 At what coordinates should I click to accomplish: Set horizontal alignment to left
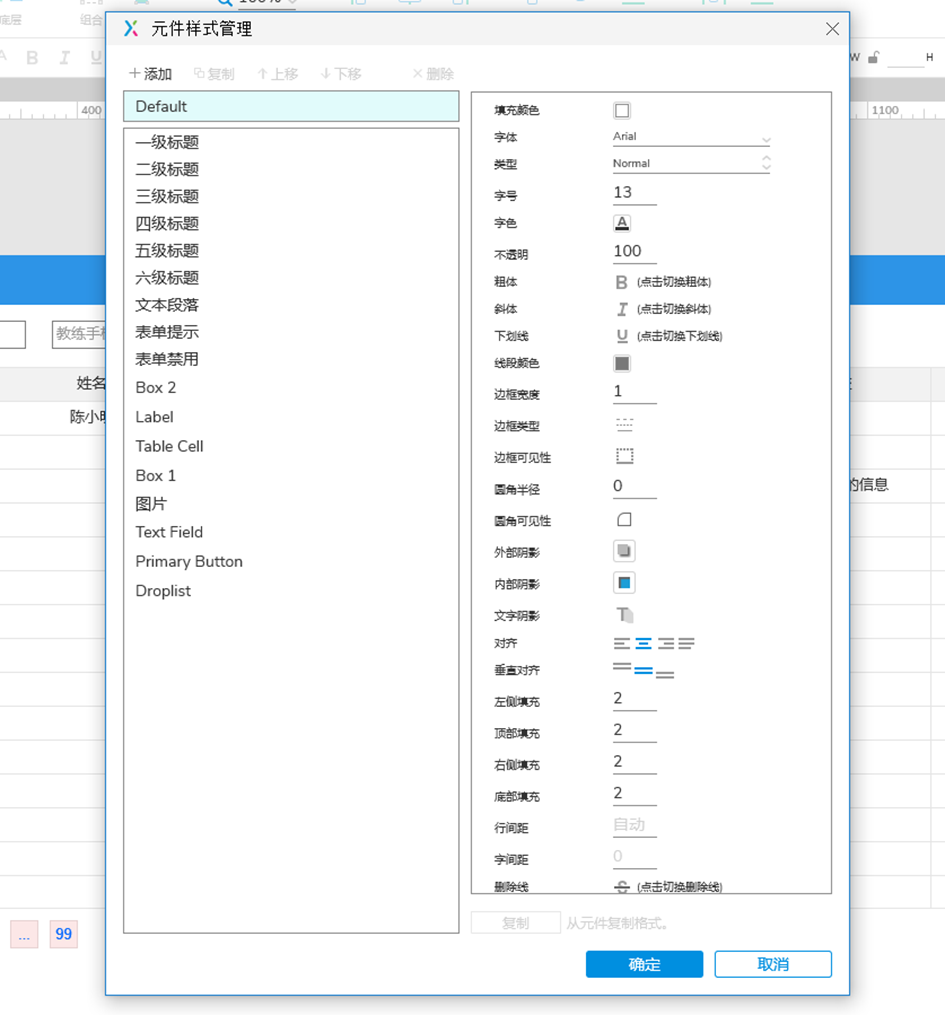tap(621, 643)
